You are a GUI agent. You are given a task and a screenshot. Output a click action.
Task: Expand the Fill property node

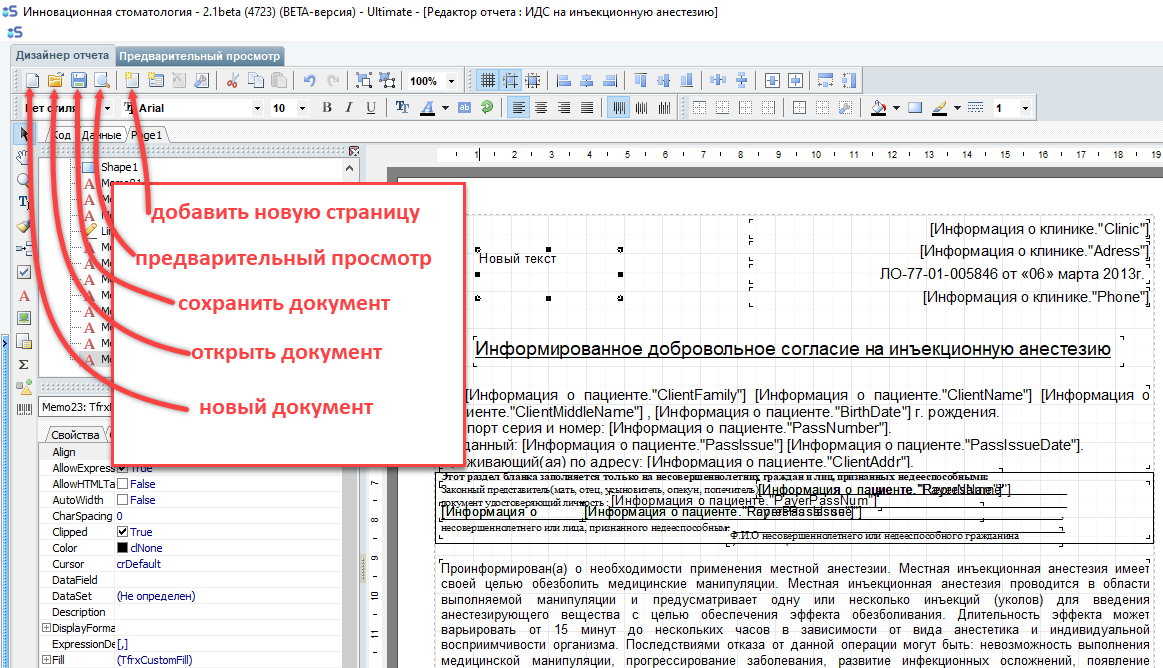click(46, 660)
